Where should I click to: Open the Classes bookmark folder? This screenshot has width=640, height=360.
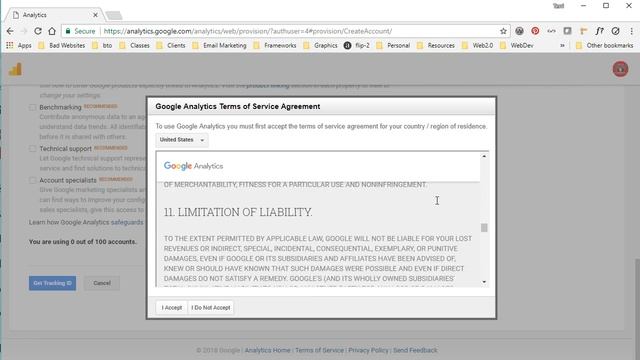pyautogui.click(x=135, y=45)
